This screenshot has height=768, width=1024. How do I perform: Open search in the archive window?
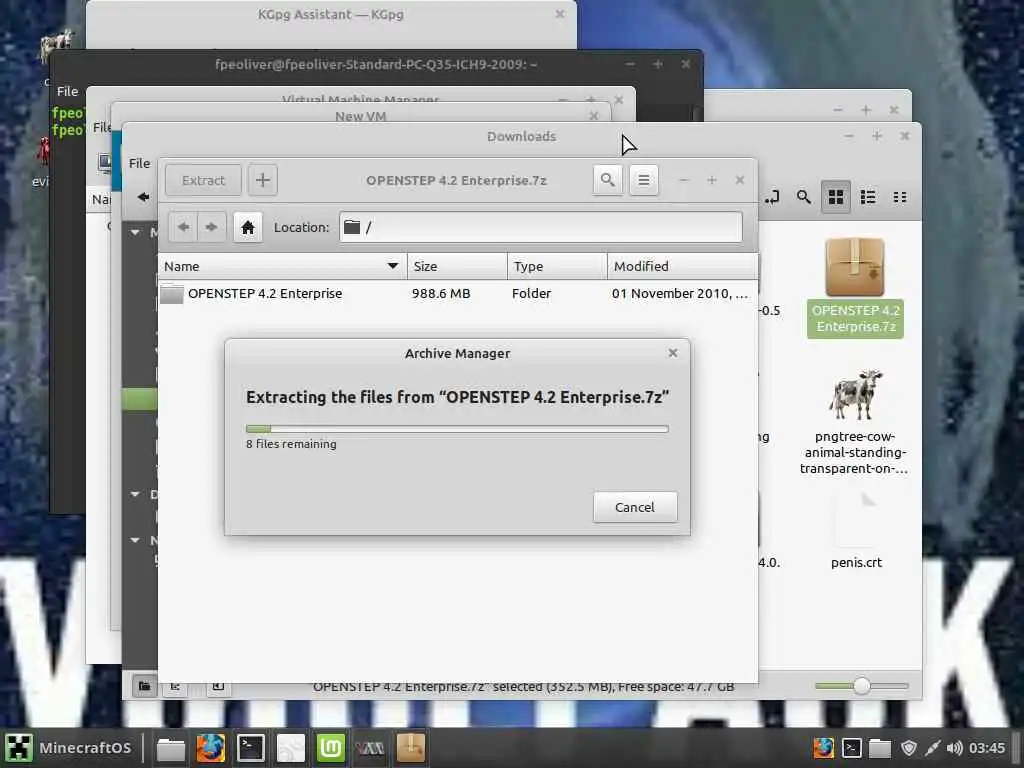[607, 180]
